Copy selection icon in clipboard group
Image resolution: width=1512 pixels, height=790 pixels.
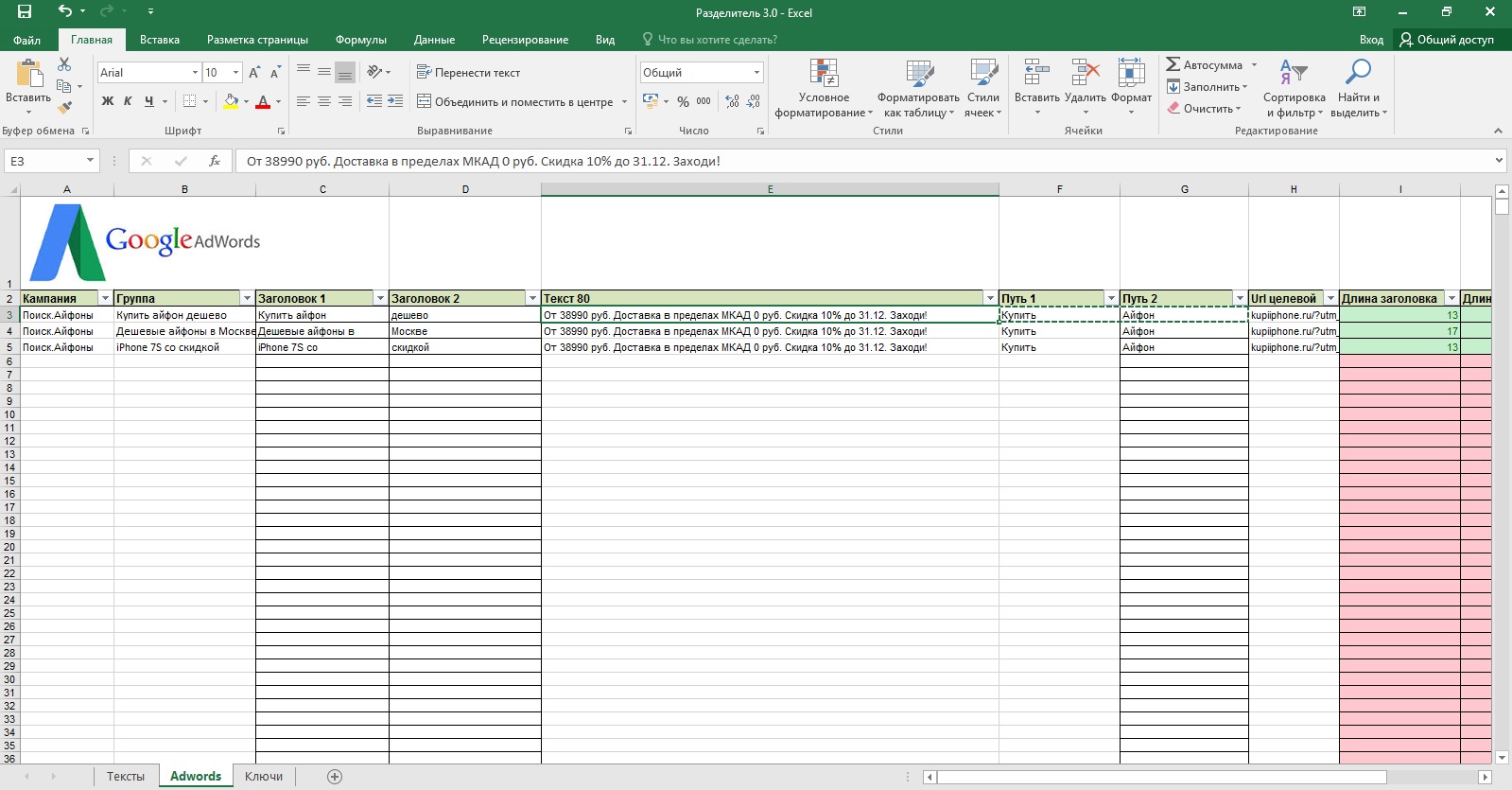coord(64,86)
